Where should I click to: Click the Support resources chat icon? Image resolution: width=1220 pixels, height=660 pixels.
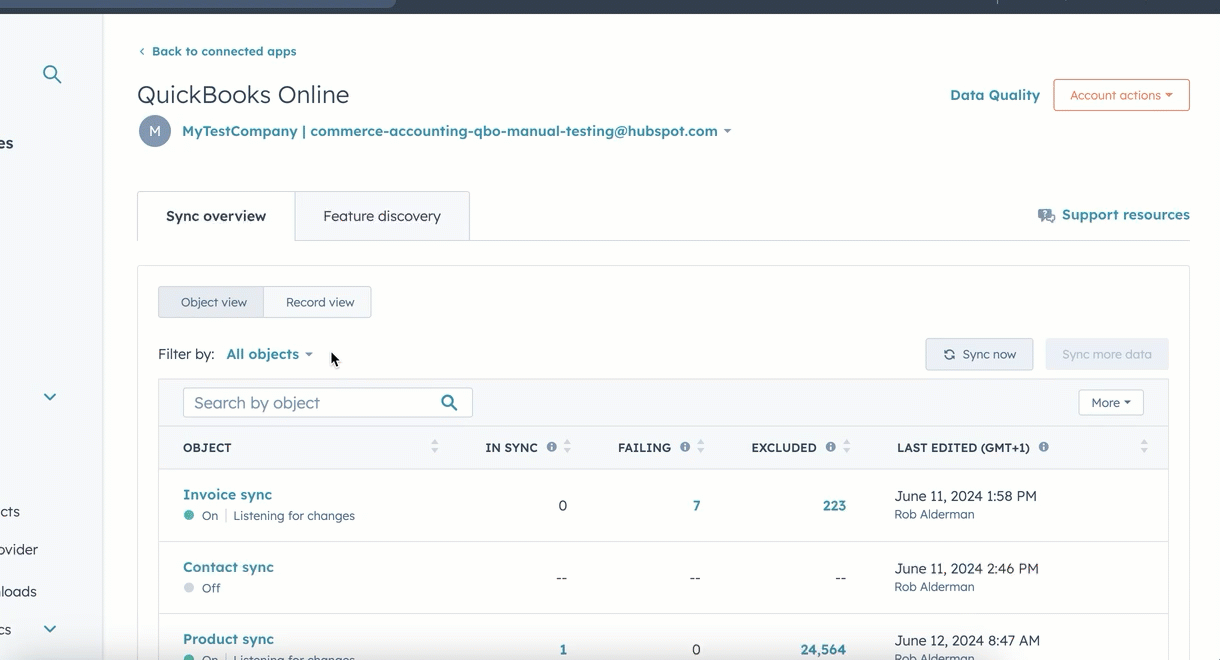pyautogui.click(x=1046, y=215)
